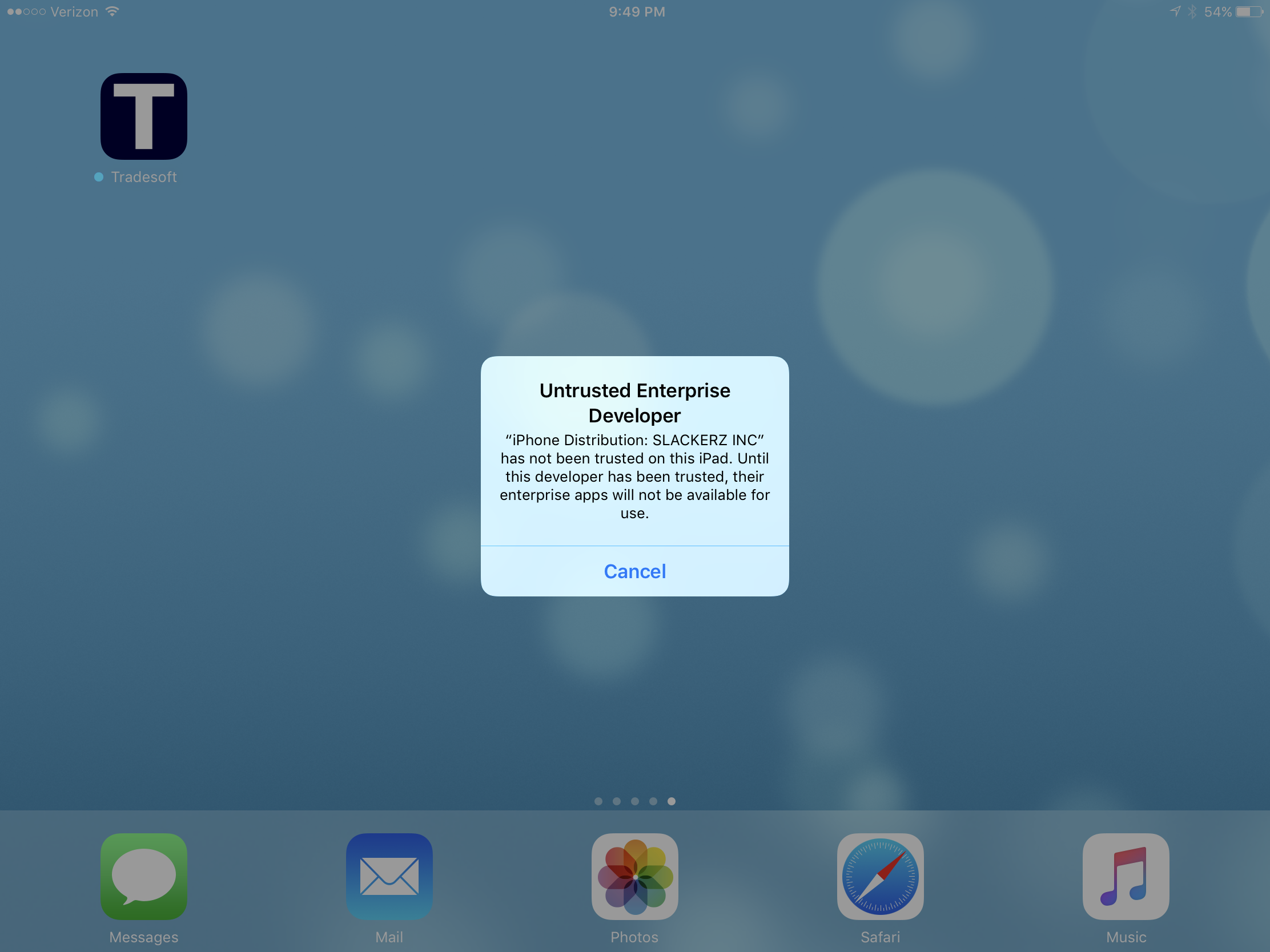
Task: Tap the Verizon carrier label
Action: (74, 12)
